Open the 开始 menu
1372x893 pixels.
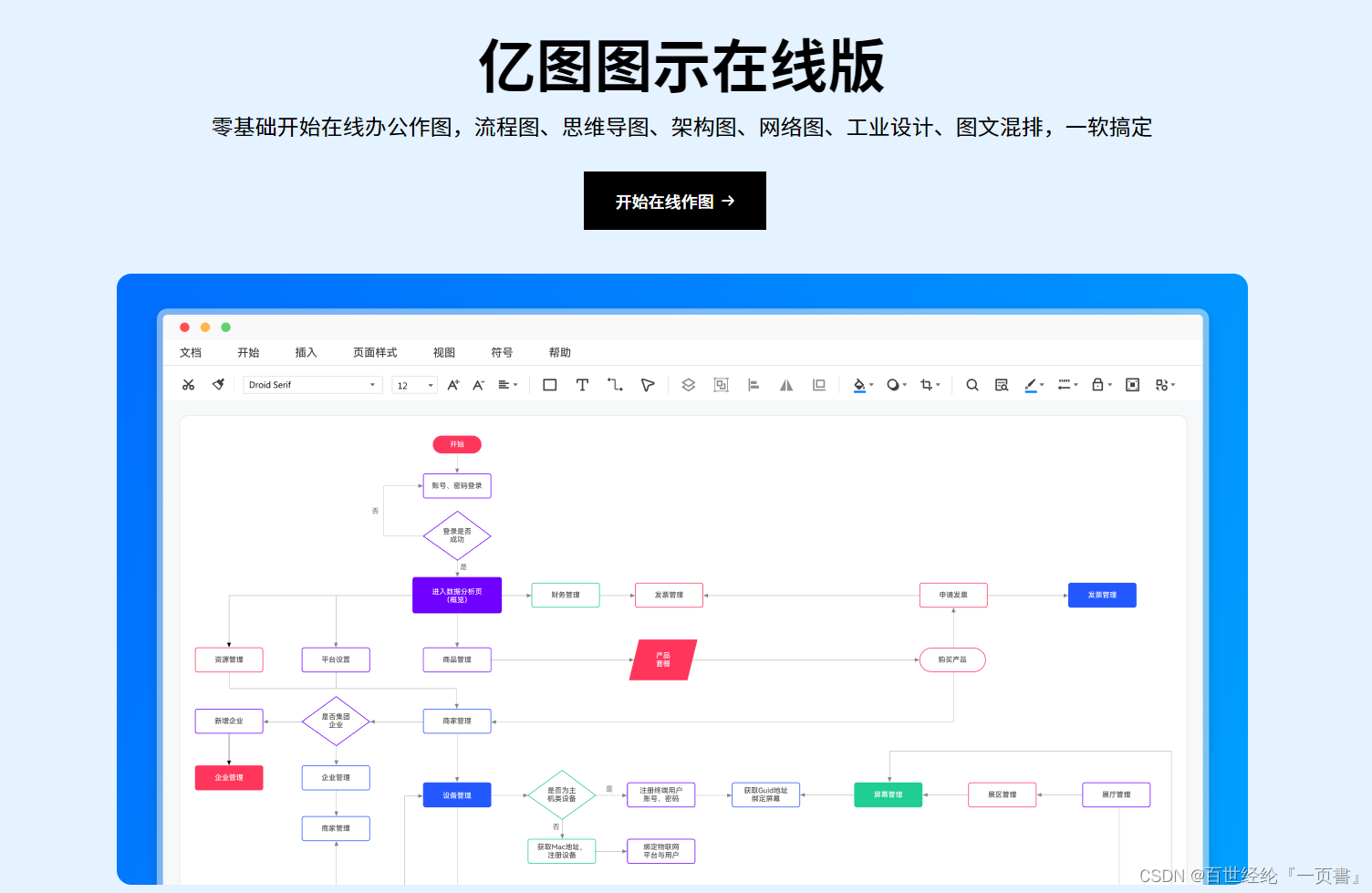[248, 353]
